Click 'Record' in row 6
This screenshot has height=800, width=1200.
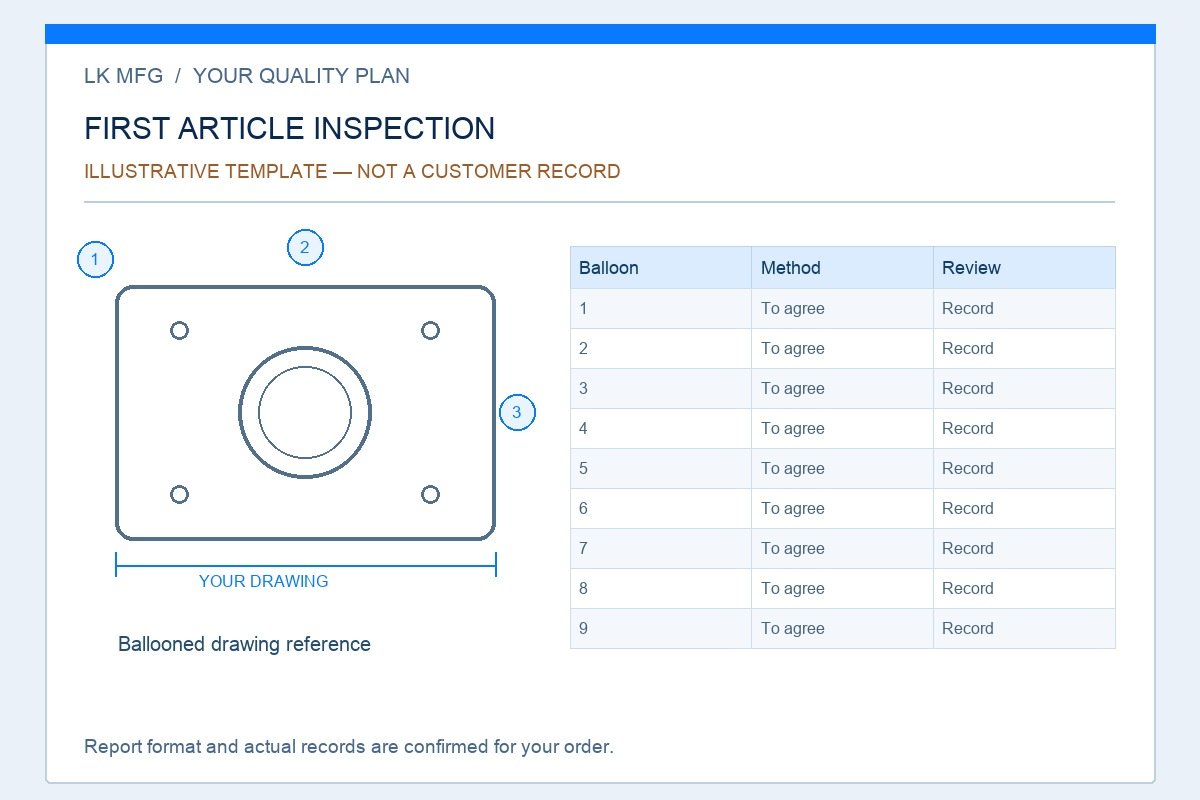pos(968,509)
